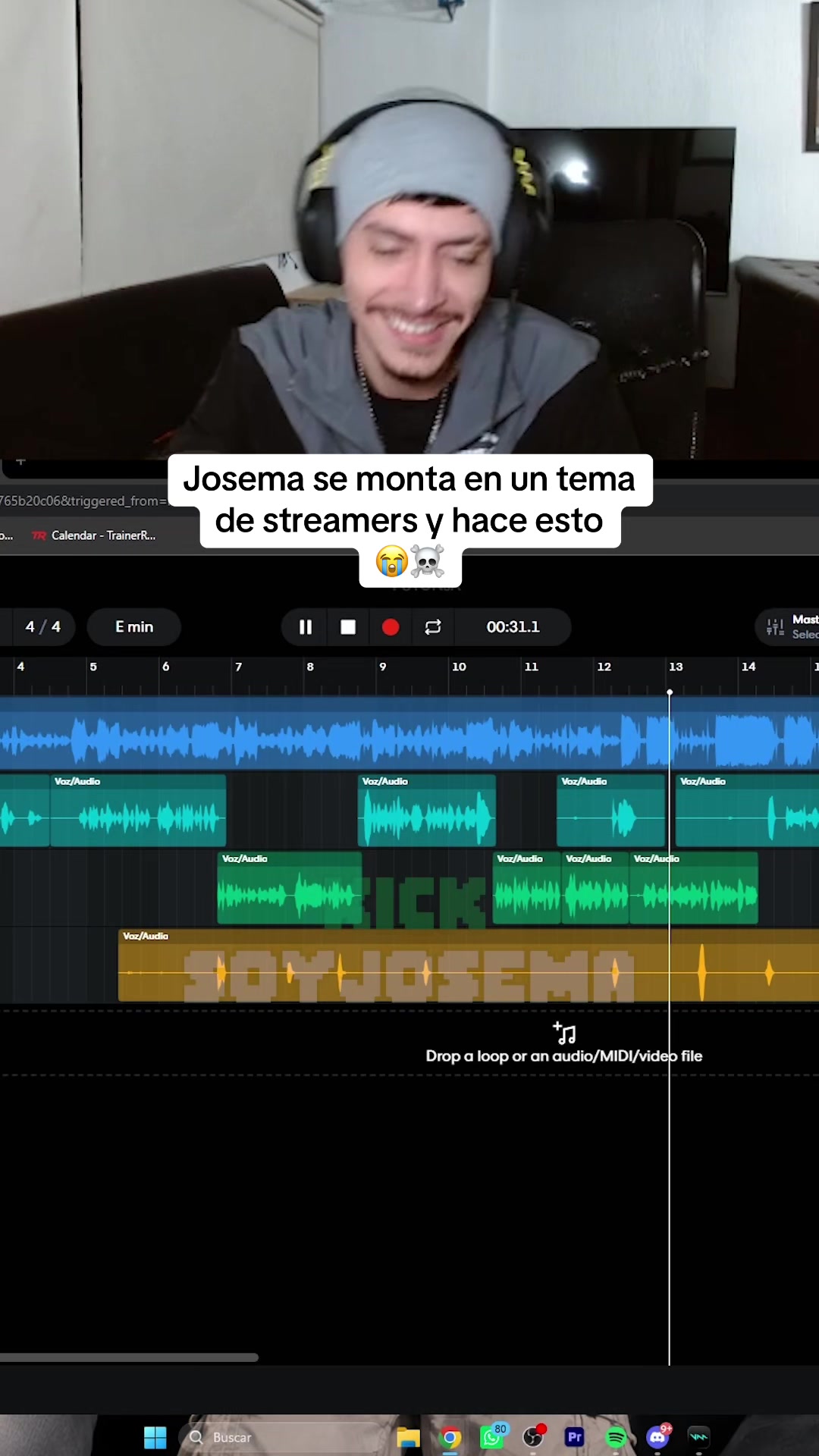Click bar 8 on the timeline ruler
This screenshot has height=1456, width=819.
click(x=310, y=667)
